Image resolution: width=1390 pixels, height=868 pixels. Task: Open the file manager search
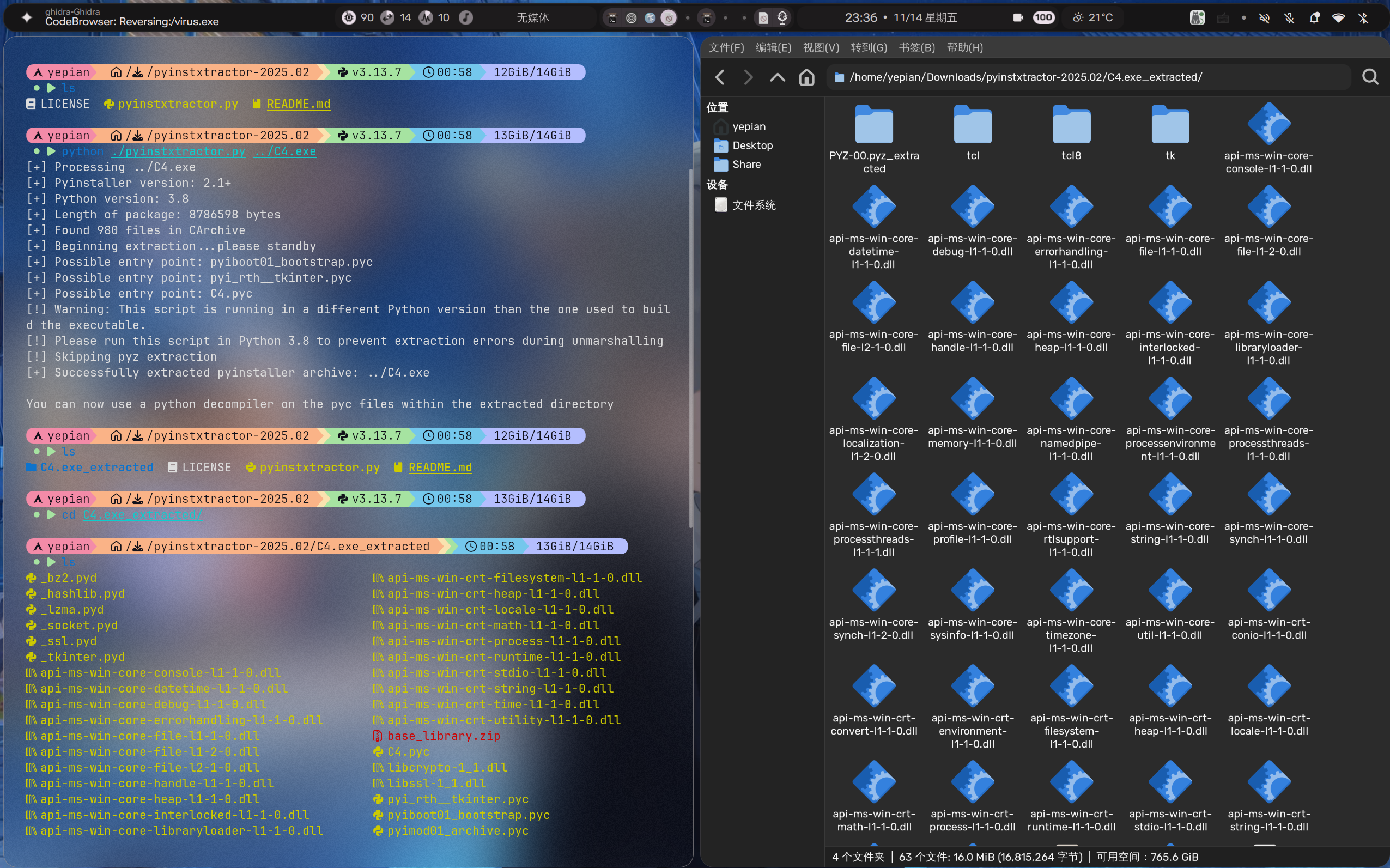pyautogui.click(x=1370, y=77)
